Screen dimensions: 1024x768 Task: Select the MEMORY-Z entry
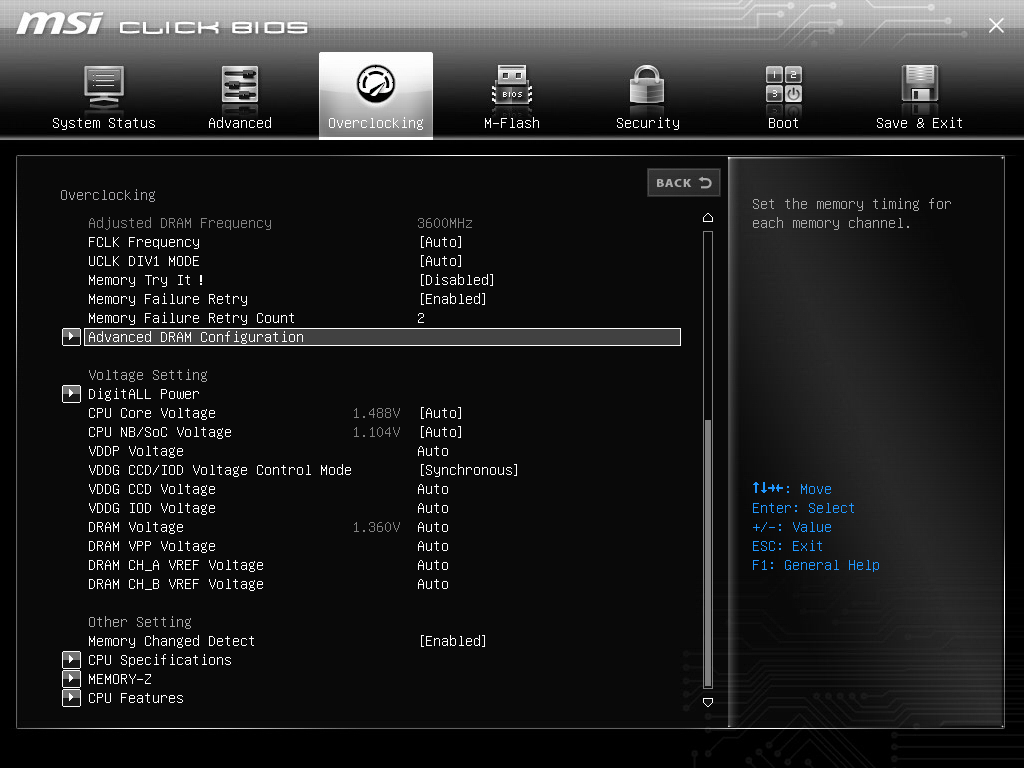[x=120, y=679]
